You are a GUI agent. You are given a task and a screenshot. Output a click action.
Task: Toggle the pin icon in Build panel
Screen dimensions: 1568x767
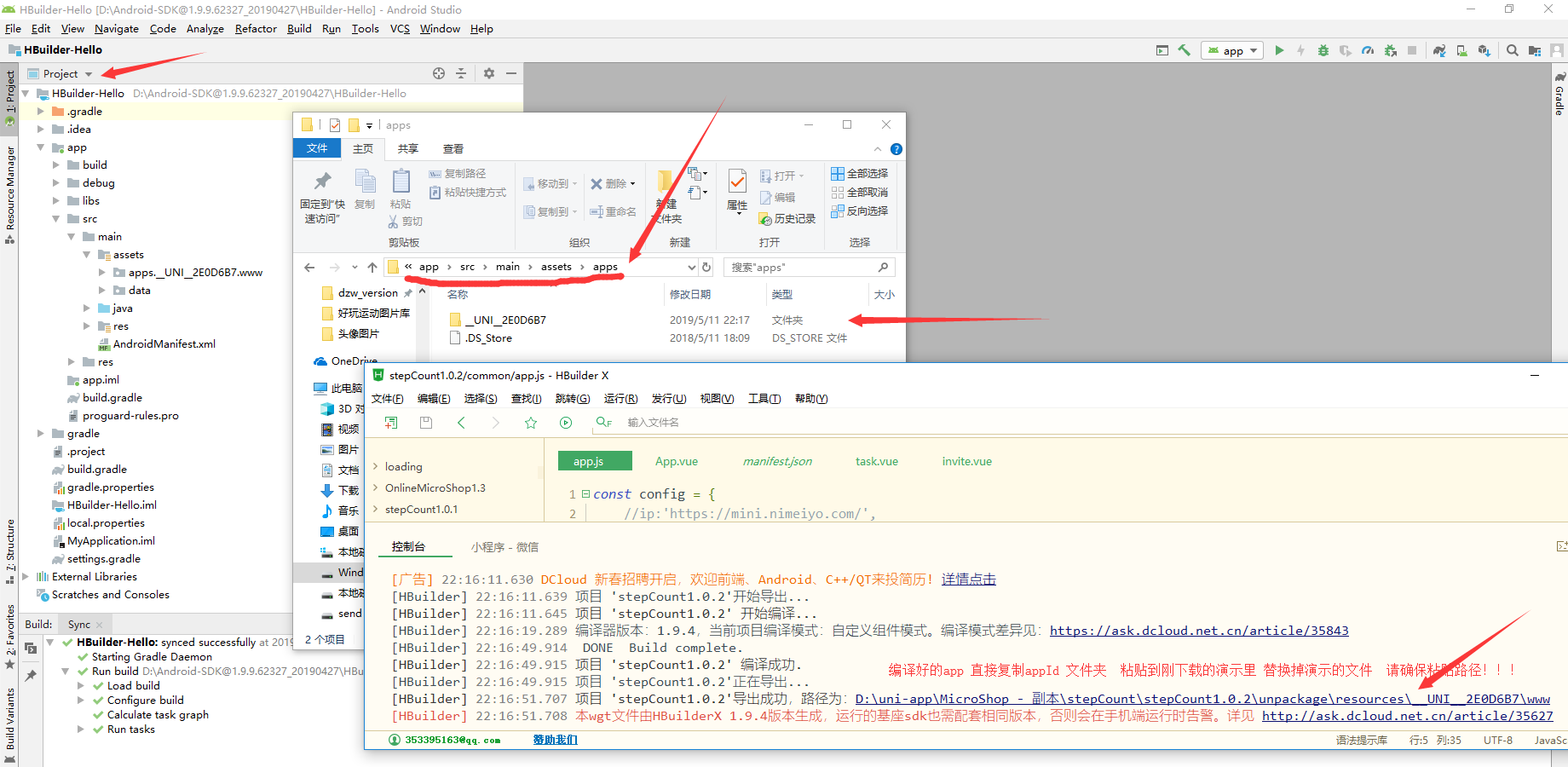point(31,675)
